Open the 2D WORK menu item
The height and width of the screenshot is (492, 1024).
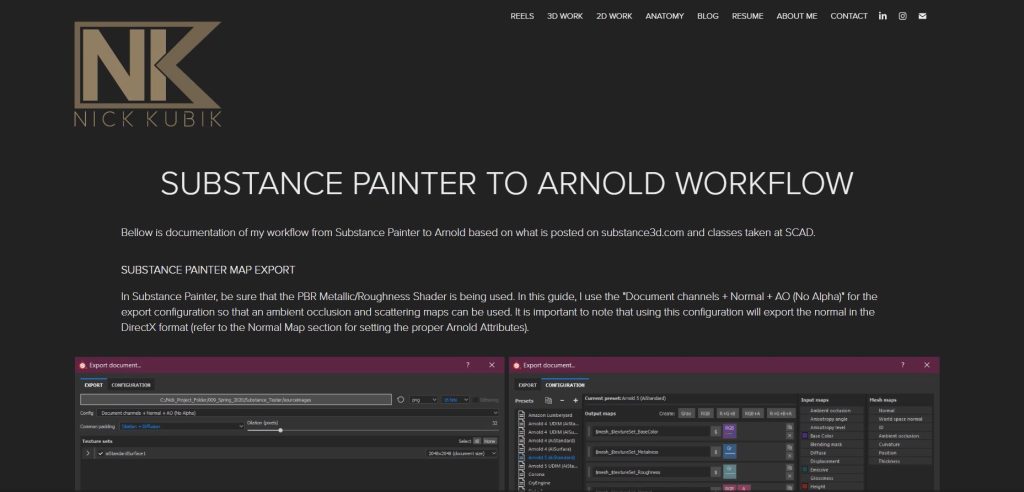[x=614, y=16]
